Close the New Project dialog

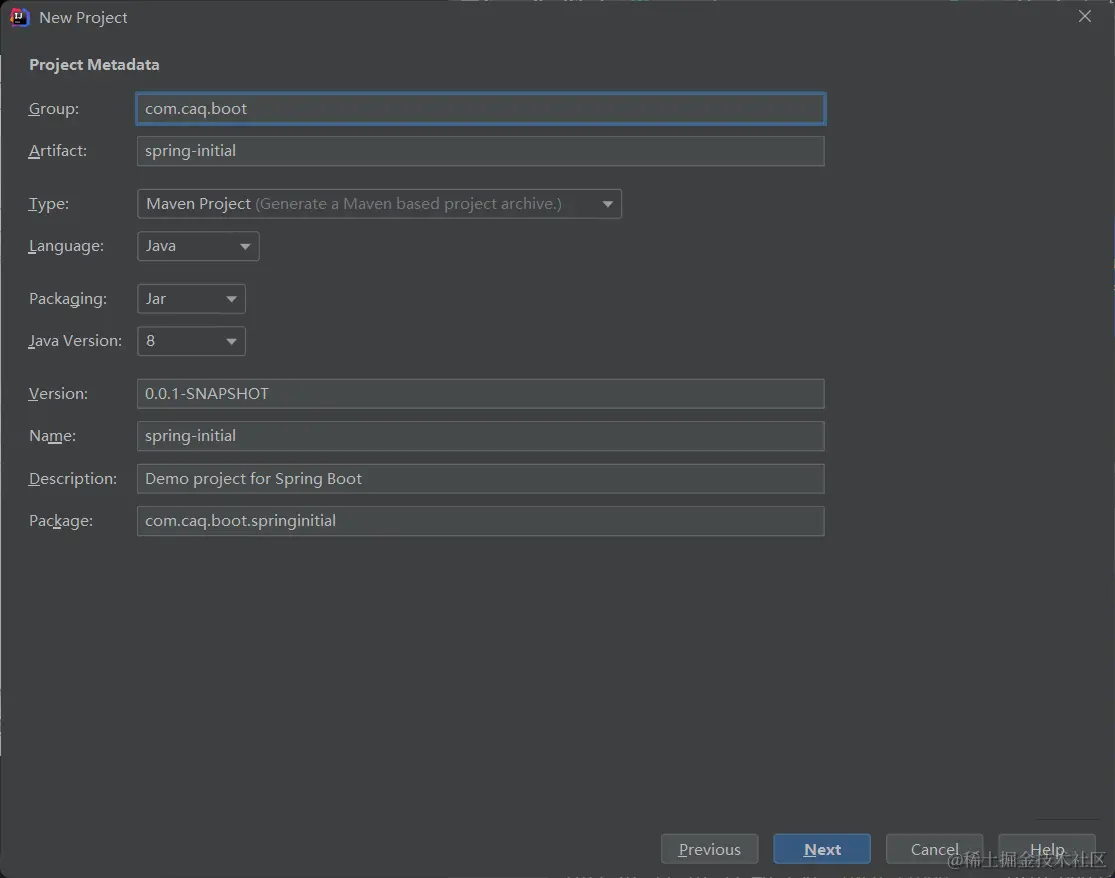[x=1084, y=16]
